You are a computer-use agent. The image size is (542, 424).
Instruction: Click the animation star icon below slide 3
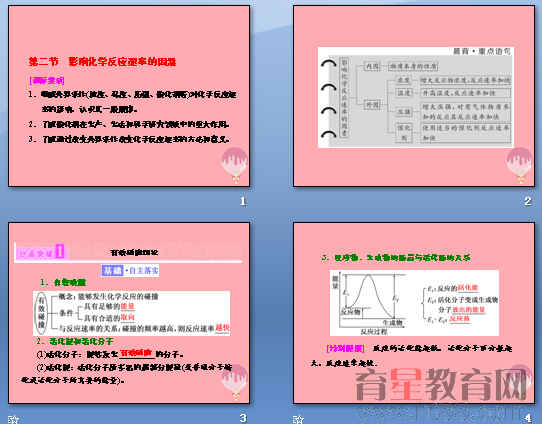[x=13, y=420]
